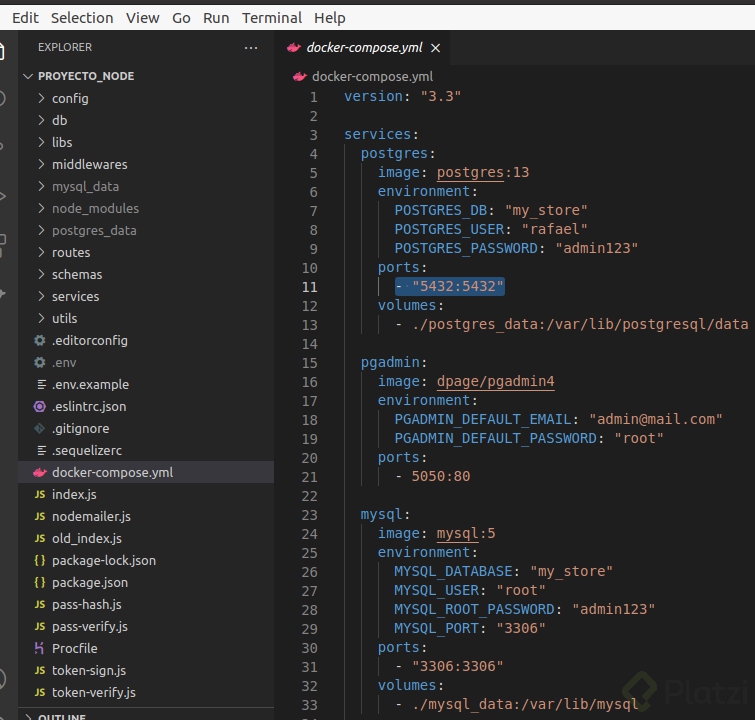Click whale icon in editor tab
The image size is (755, 720).
point(294,48)
